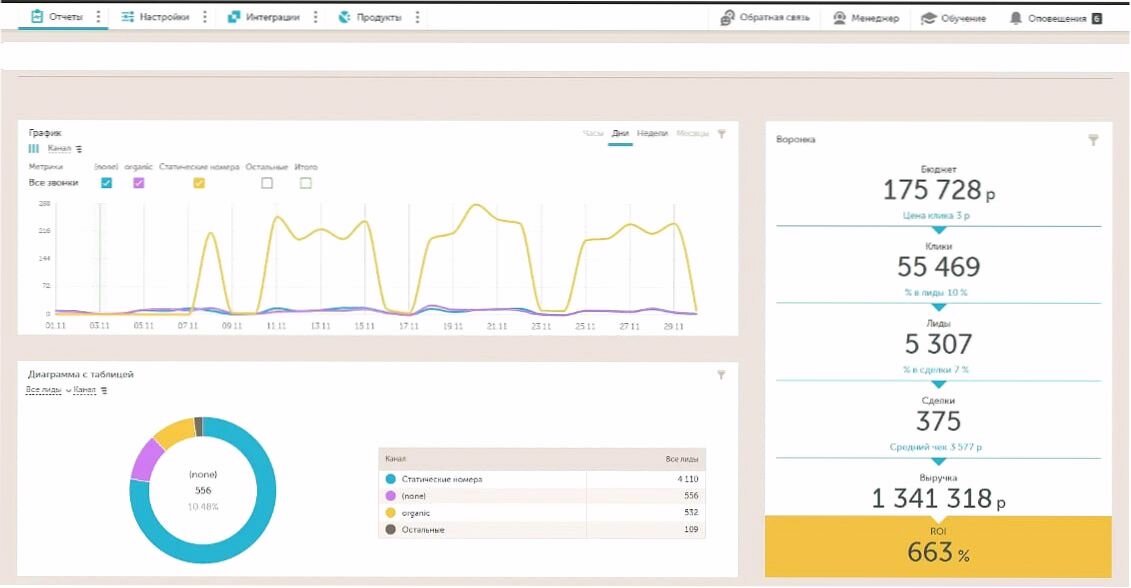
Task: Click the yellow dot beside organic row
Action: [391, 513]
